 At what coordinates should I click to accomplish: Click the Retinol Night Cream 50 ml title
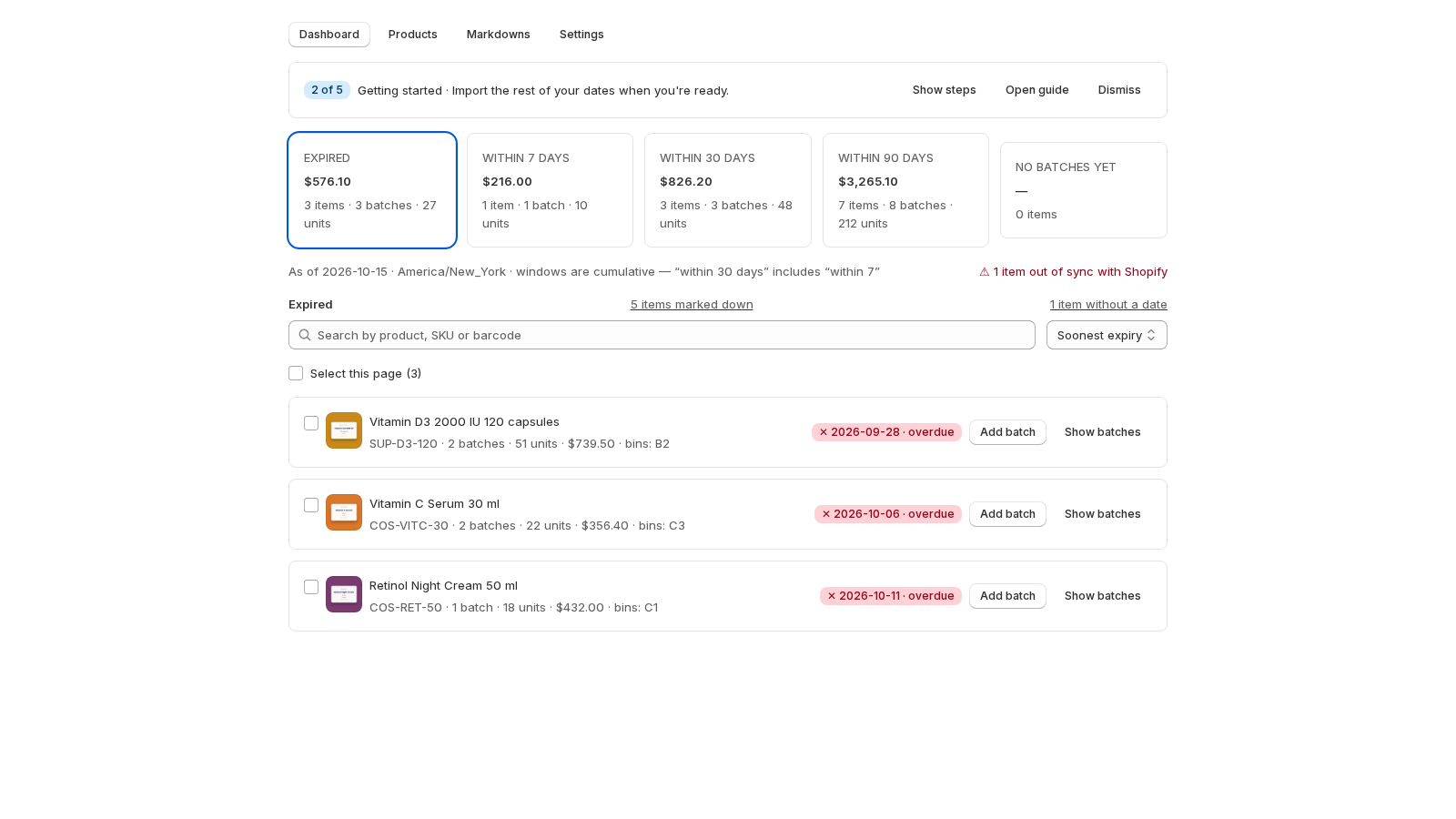tap(443, 585)
